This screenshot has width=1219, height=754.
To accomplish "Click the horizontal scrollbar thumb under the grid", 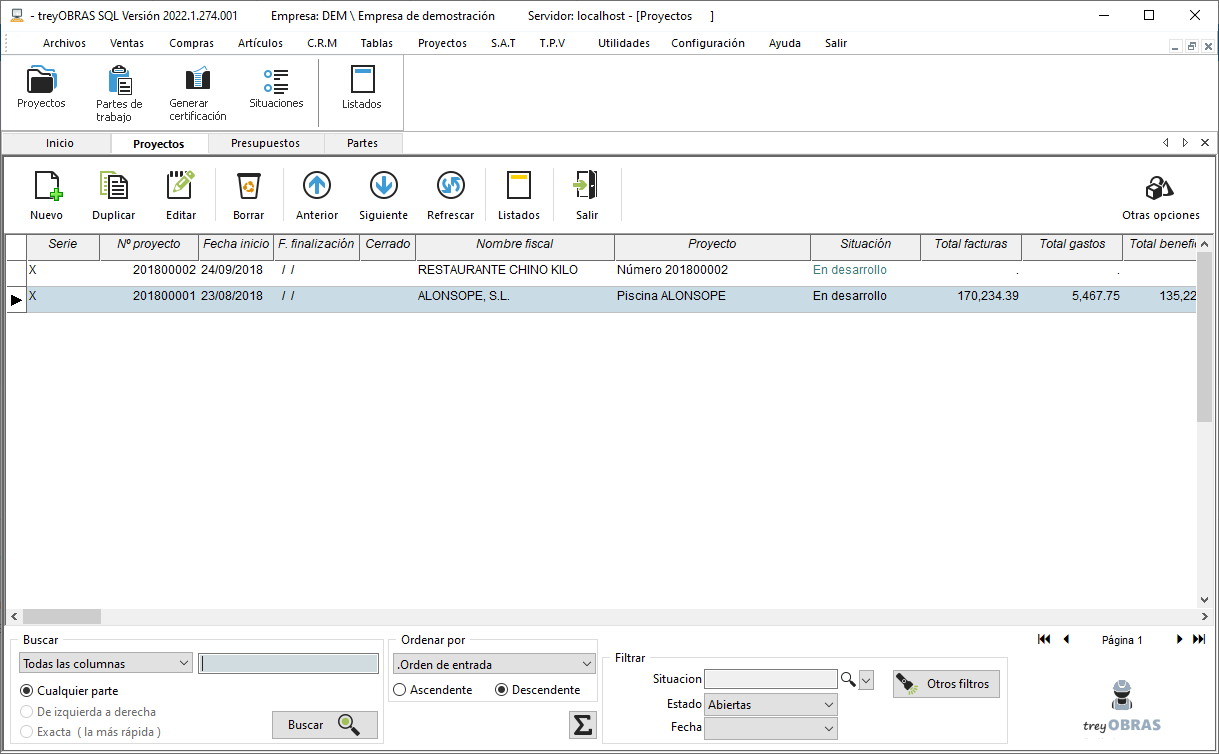I will (62, 617).
